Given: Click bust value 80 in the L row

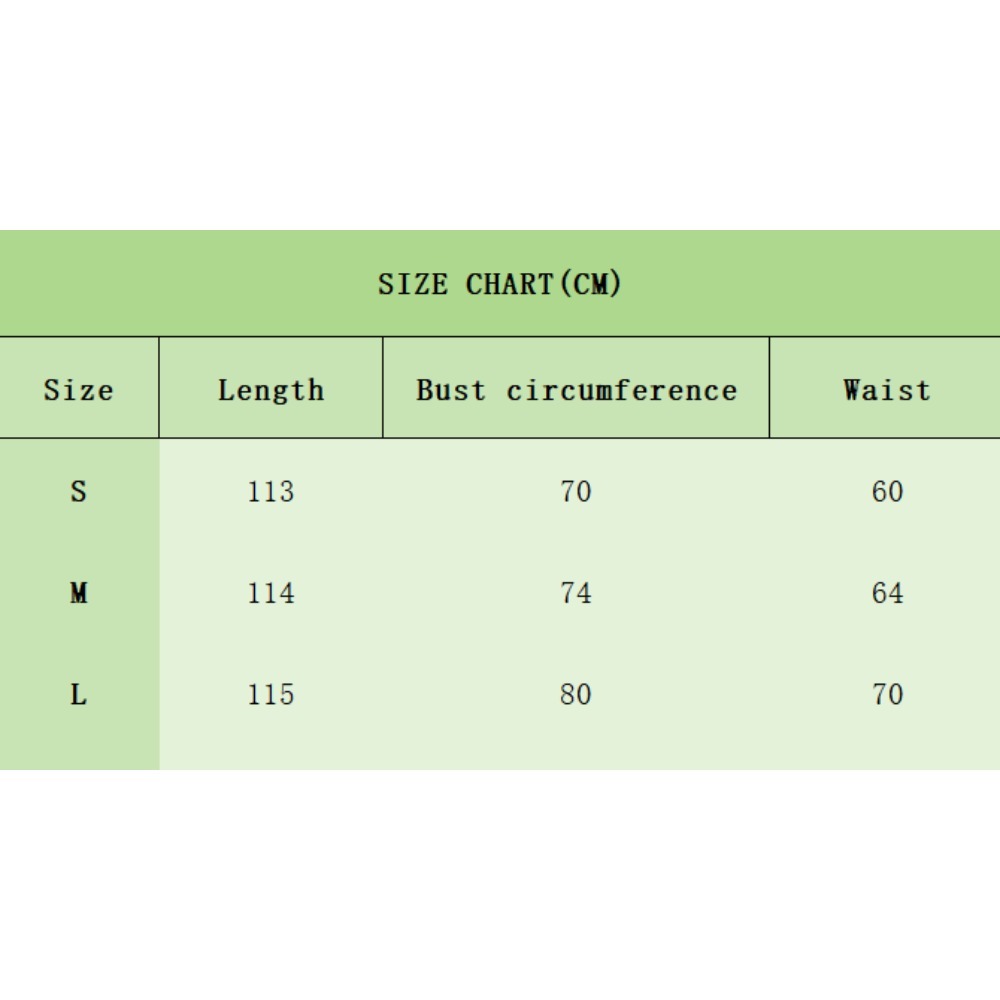Looking at the screenshot, I should (576, 695).
